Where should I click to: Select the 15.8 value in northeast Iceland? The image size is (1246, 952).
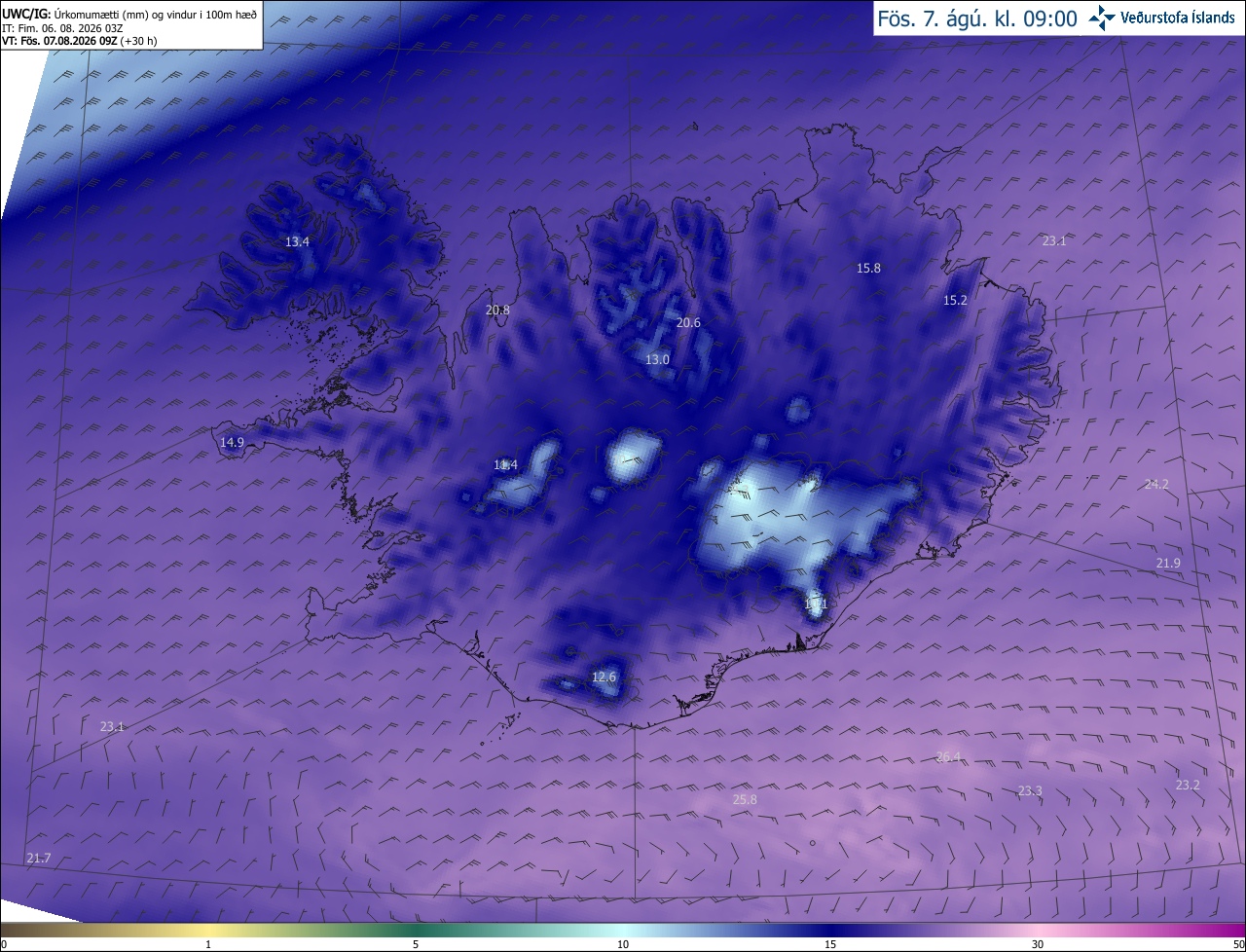[868, 268]
